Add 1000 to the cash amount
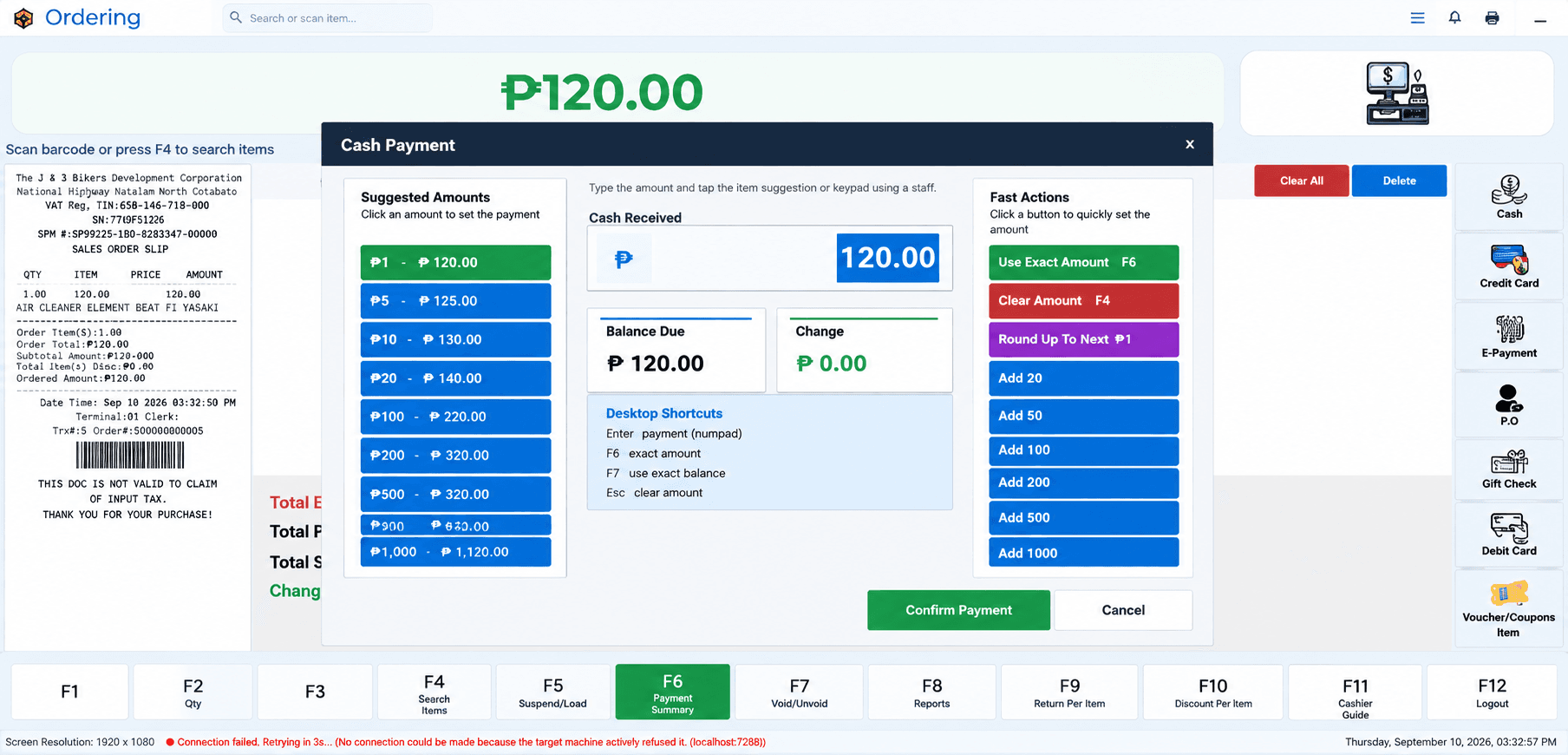This screenshot has height=755, width=1568. pyautogui.click(x=1083, y=553)
